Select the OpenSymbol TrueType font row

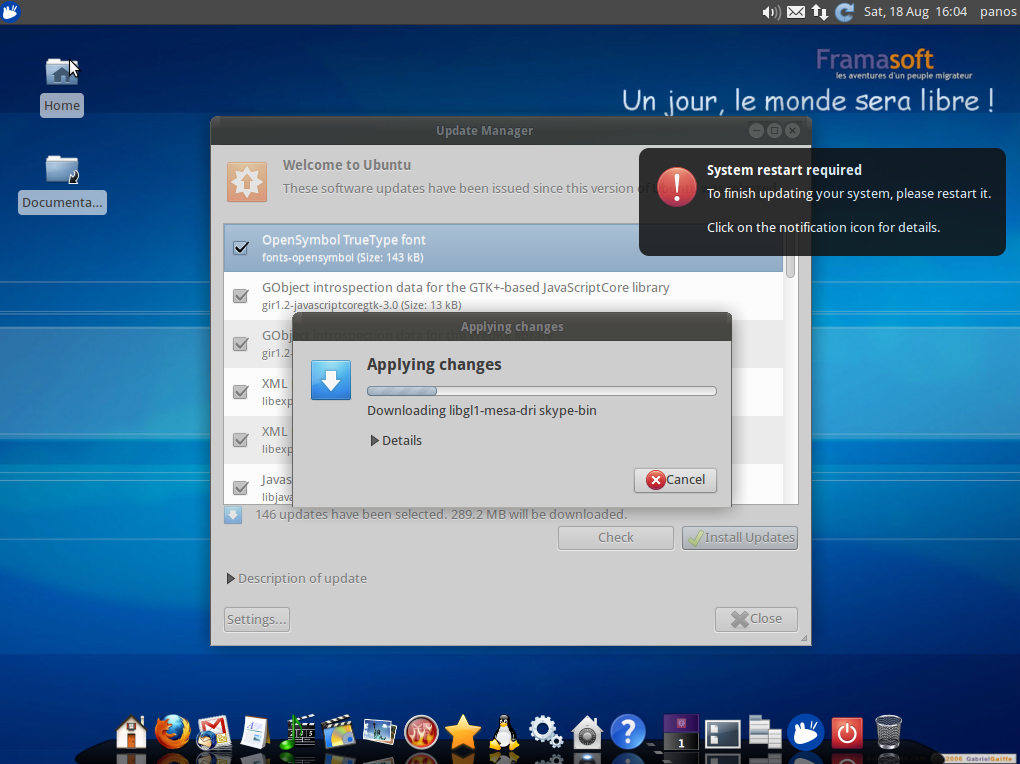503,248
